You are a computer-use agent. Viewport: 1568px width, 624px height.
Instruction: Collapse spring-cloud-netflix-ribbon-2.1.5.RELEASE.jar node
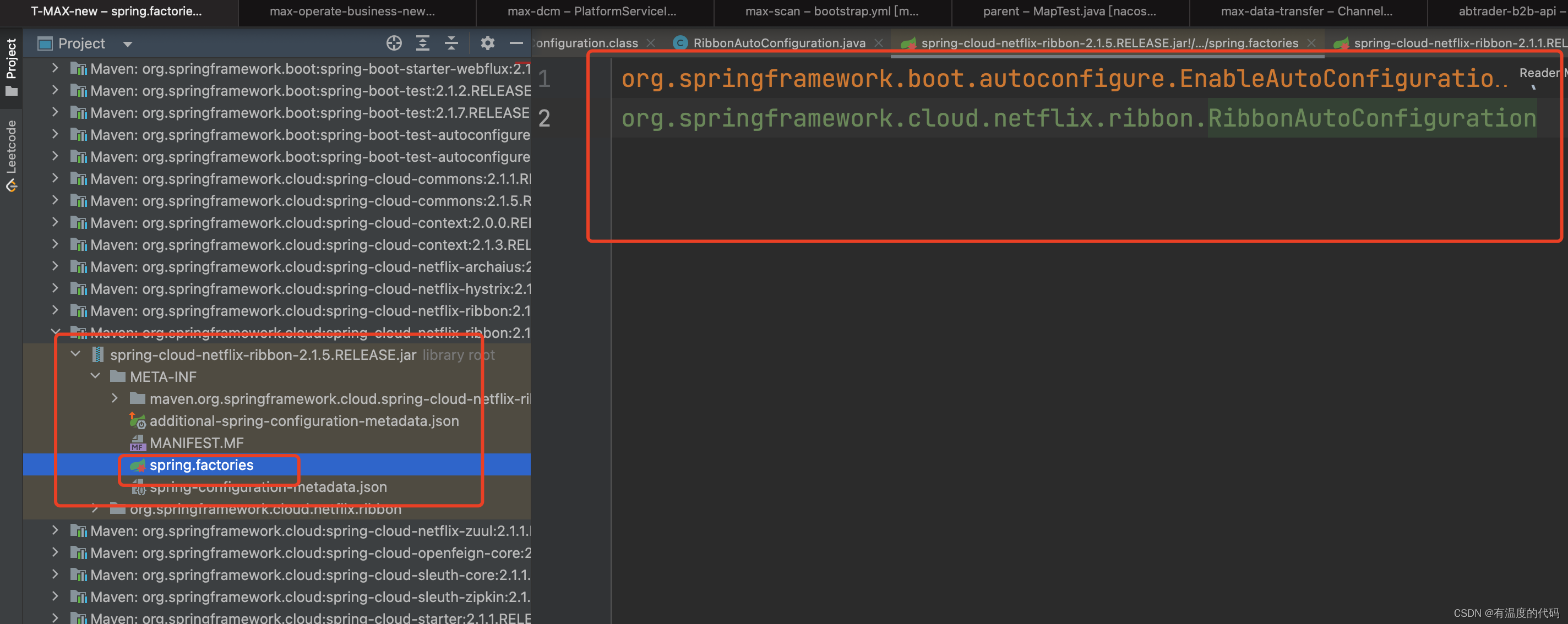(75, 354)
